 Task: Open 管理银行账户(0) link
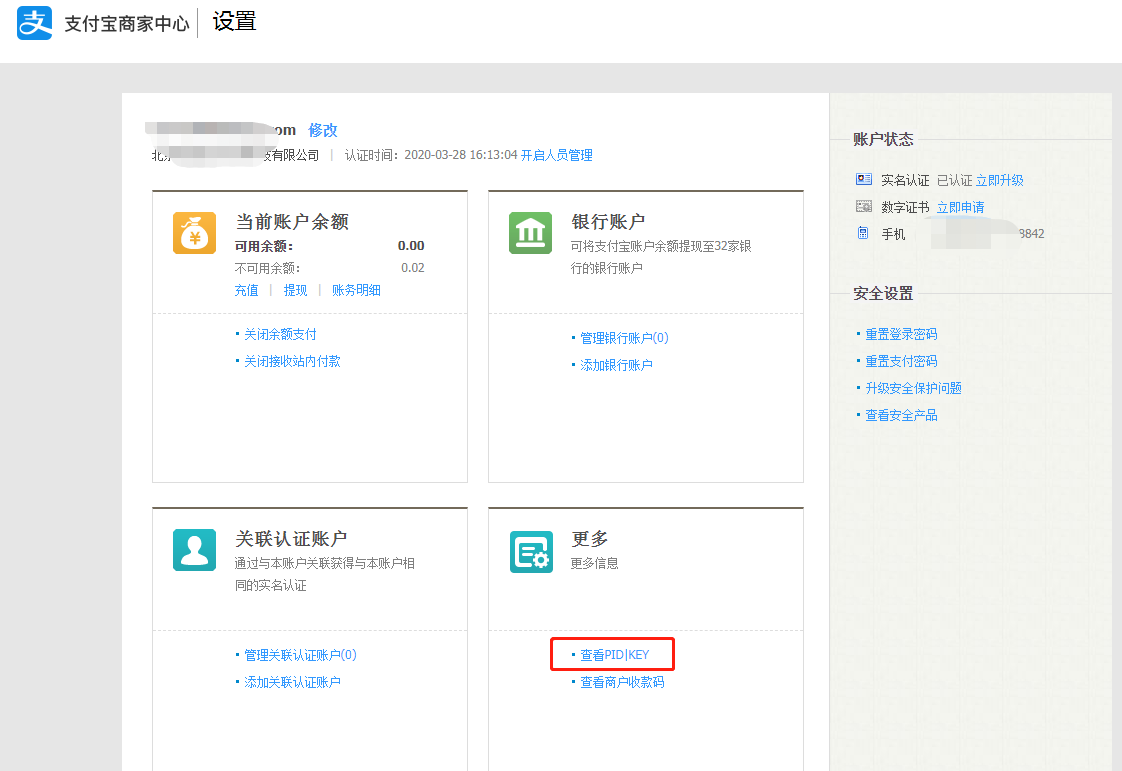pyautogui.click(x=624, y=338)
